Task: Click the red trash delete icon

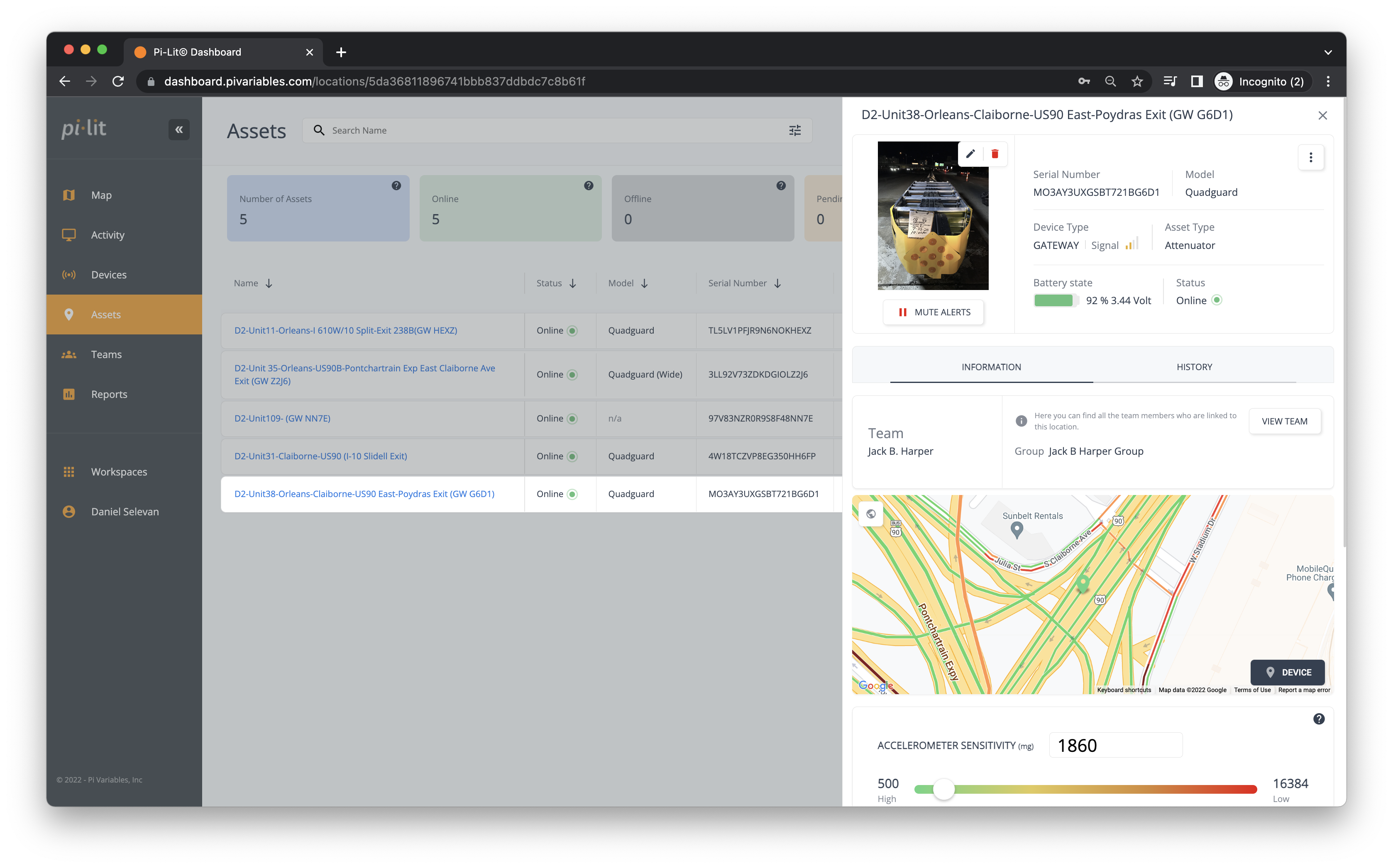Action: [995, 154]
